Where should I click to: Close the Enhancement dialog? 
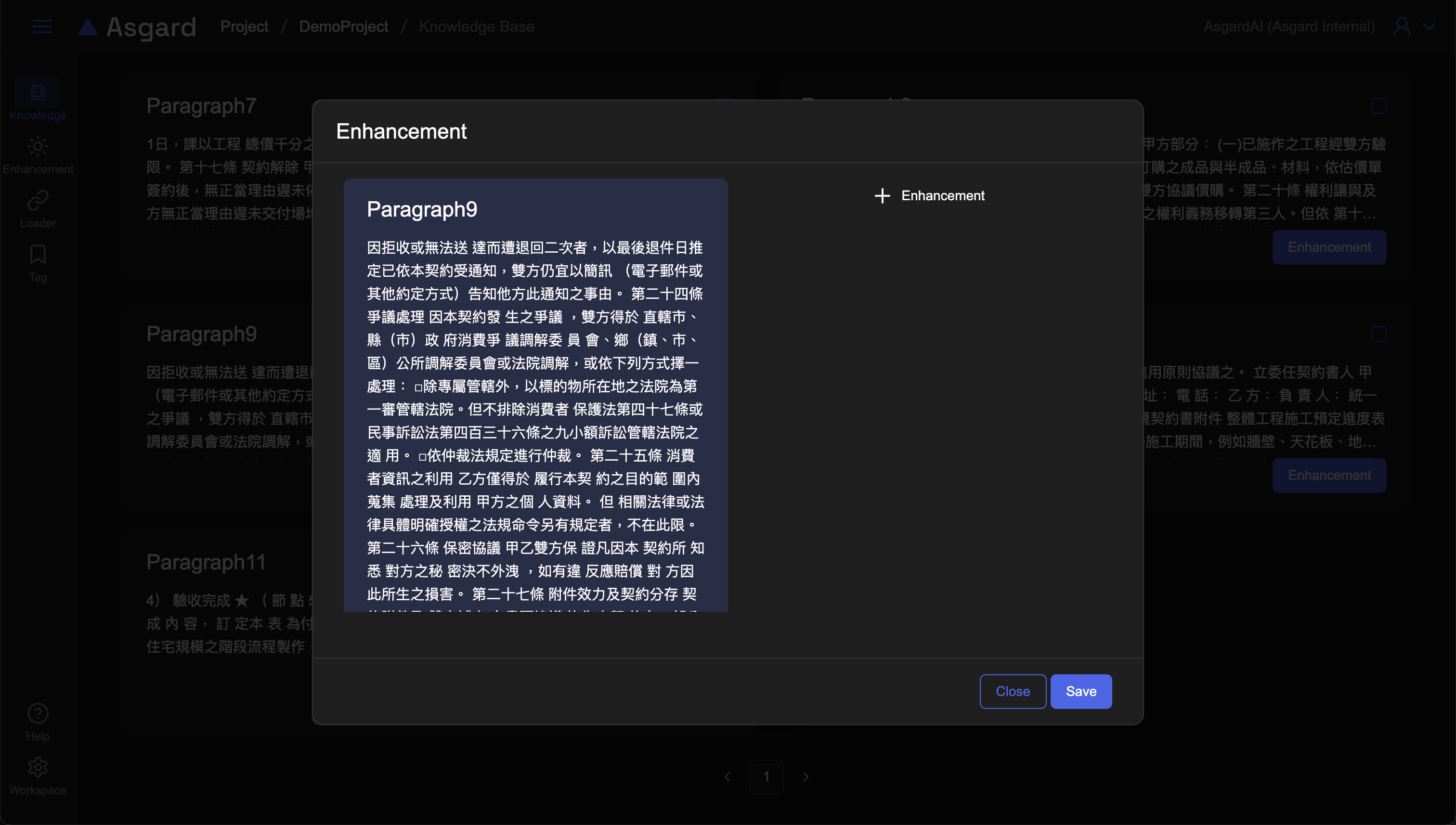1012,691
